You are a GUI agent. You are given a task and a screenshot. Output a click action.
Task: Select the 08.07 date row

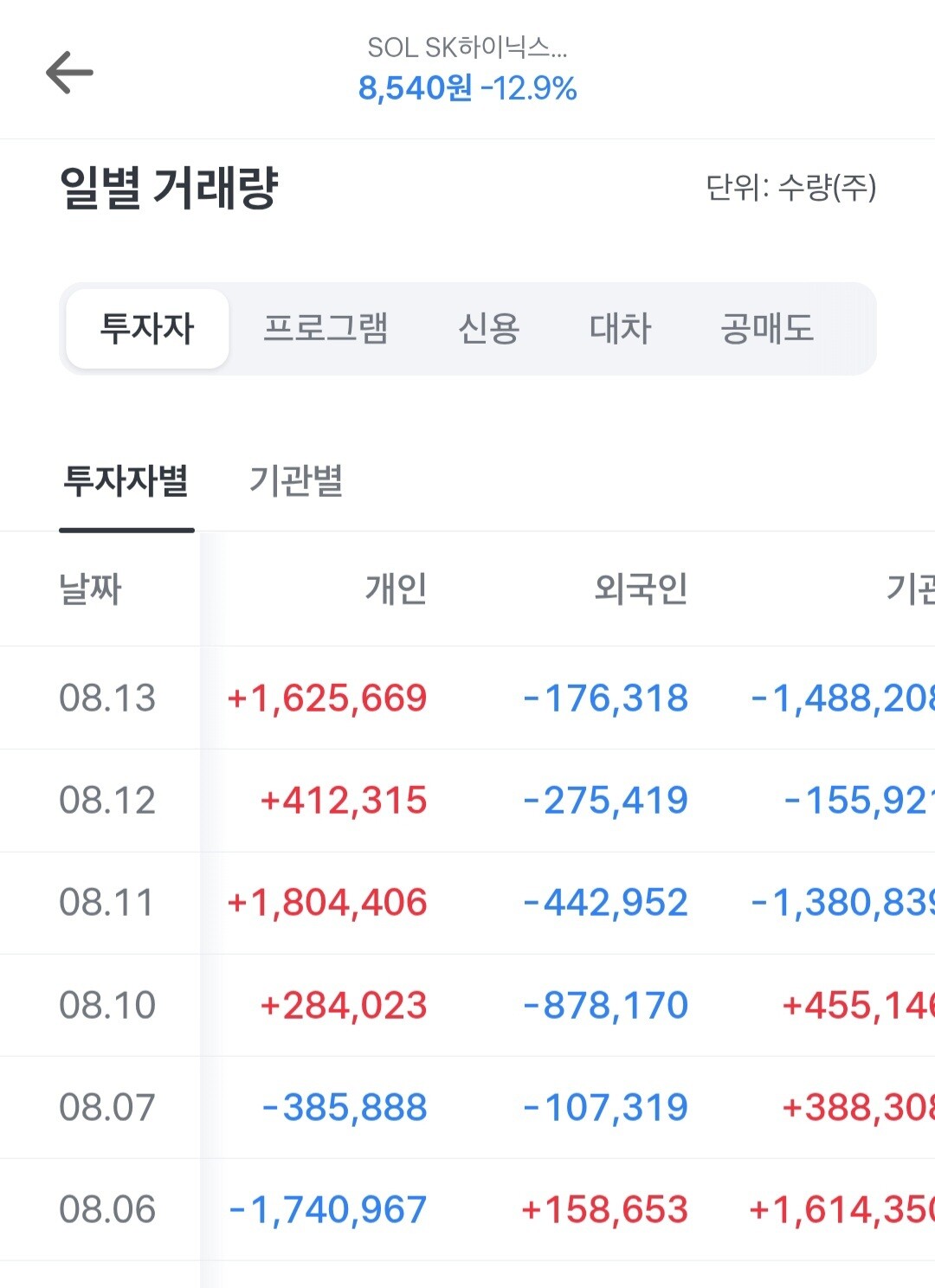click(x=467, y=1107)
